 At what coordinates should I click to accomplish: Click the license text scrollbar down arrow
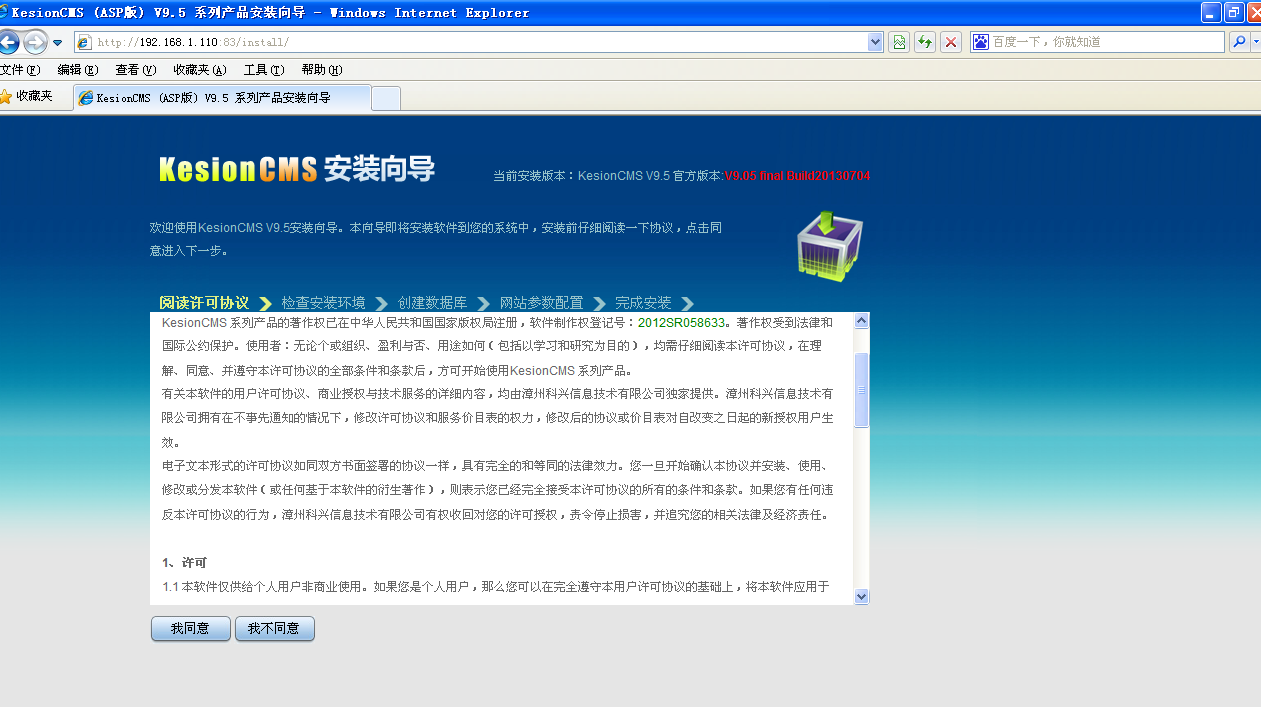pyautogui.click(x=861, y=594)
